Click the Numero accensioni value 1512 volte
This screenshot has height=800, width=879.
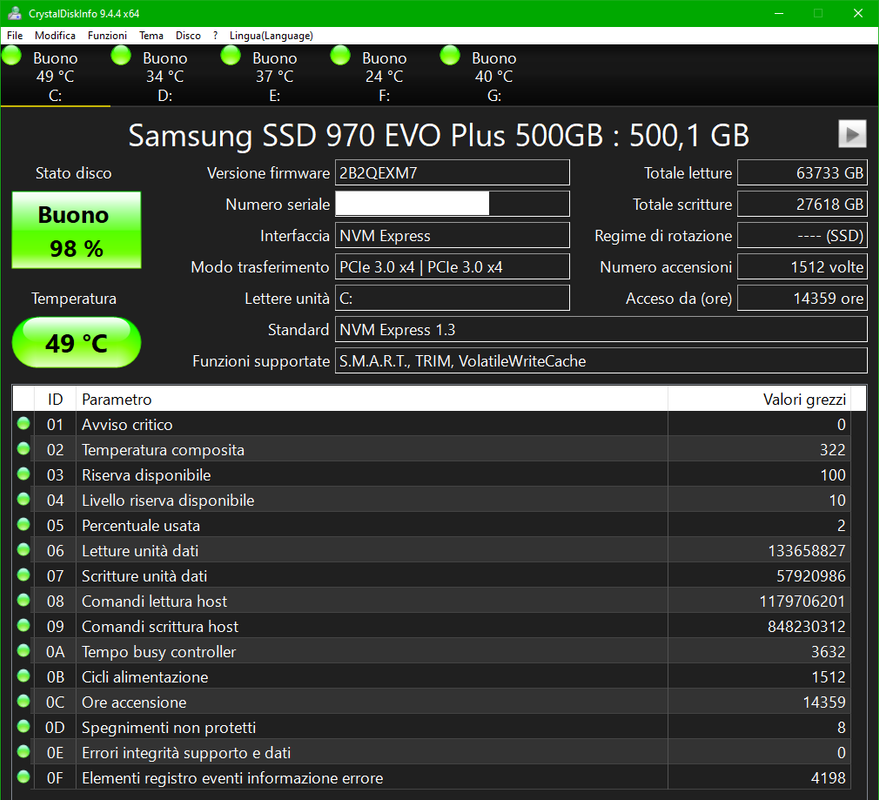coord(802,267)
